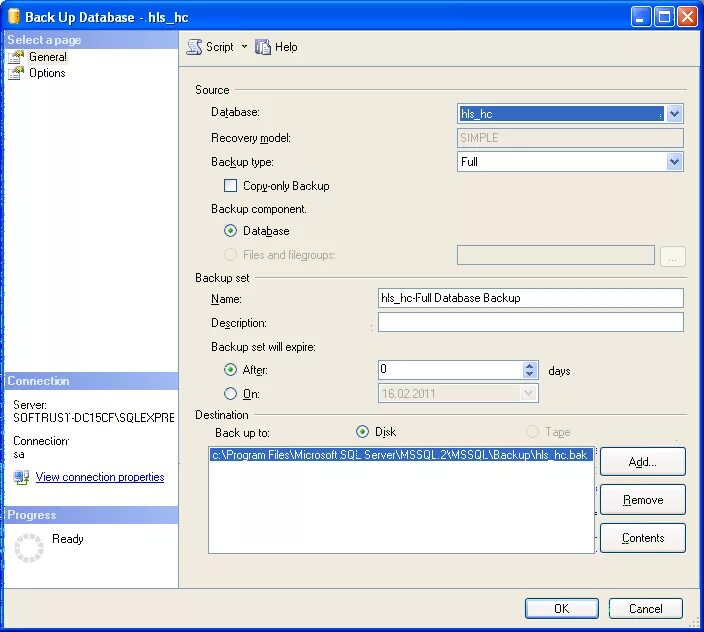Enable the Copy-only Backup checkbox
704x632 pixels.
(x=230, y=185)
